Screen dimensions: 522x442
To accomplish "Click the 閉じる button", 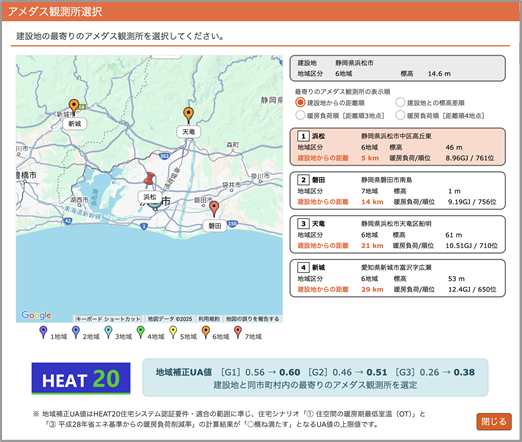I will point(494,422).
